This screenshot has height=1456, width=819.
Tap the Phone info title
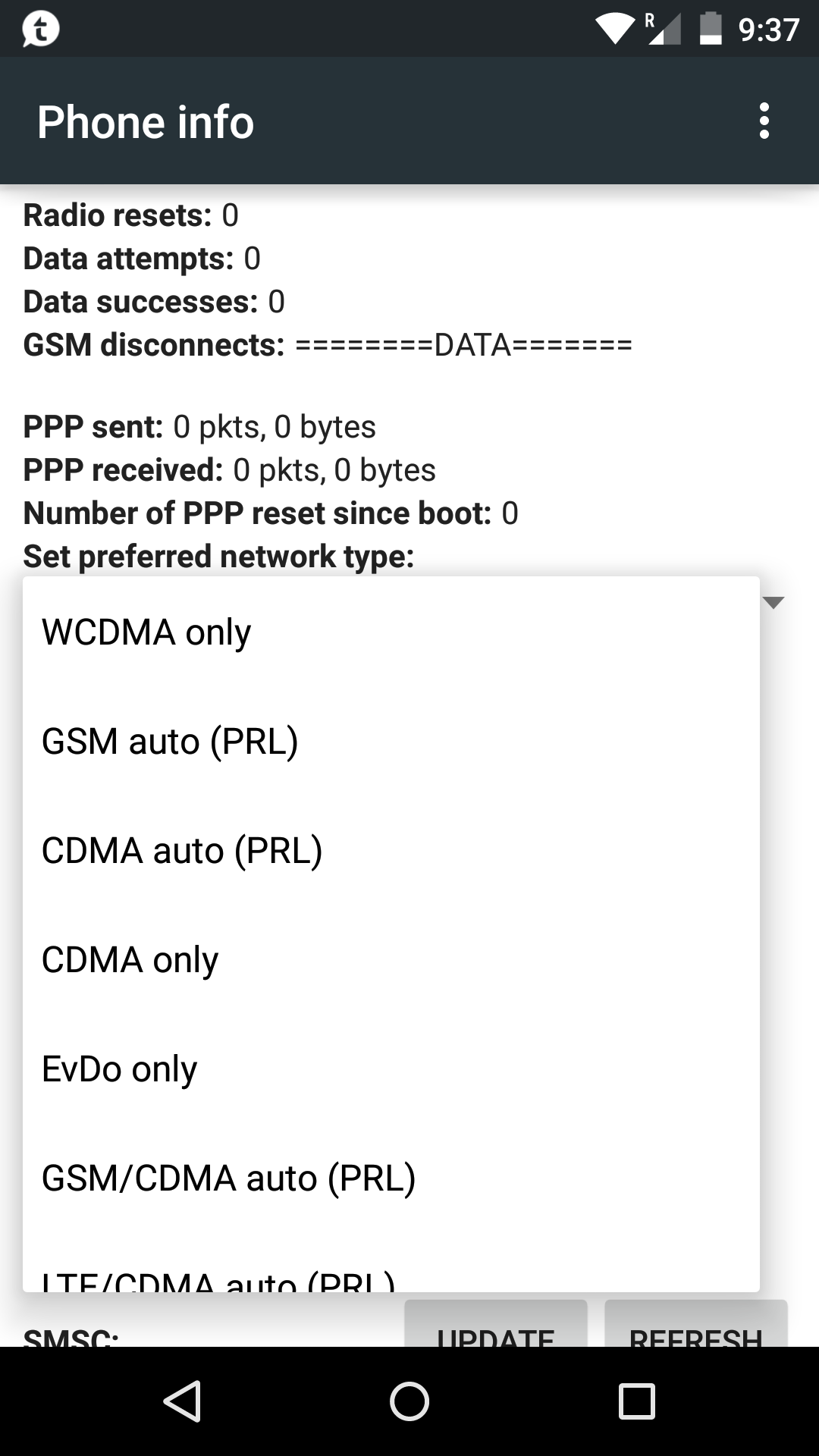tap(146, 122)
